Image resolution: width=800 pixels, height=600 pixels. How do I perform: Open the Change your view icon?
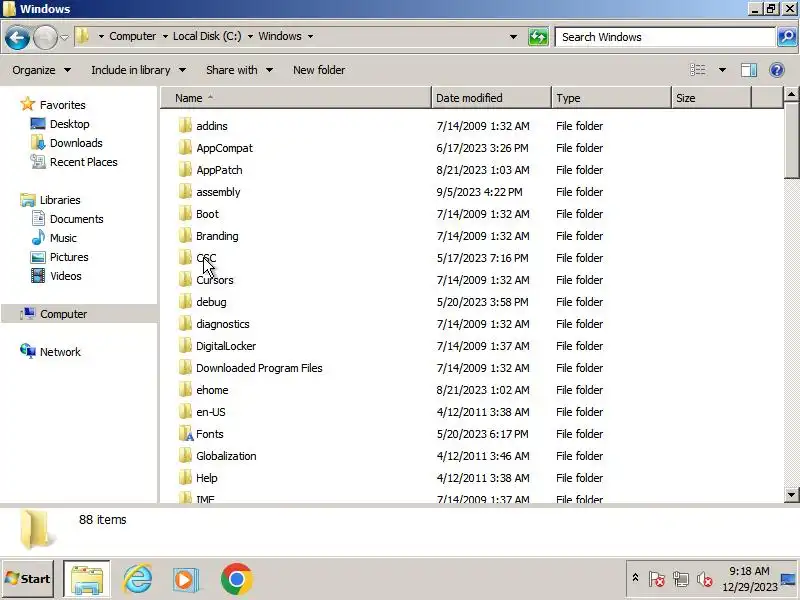coord(698,70)
